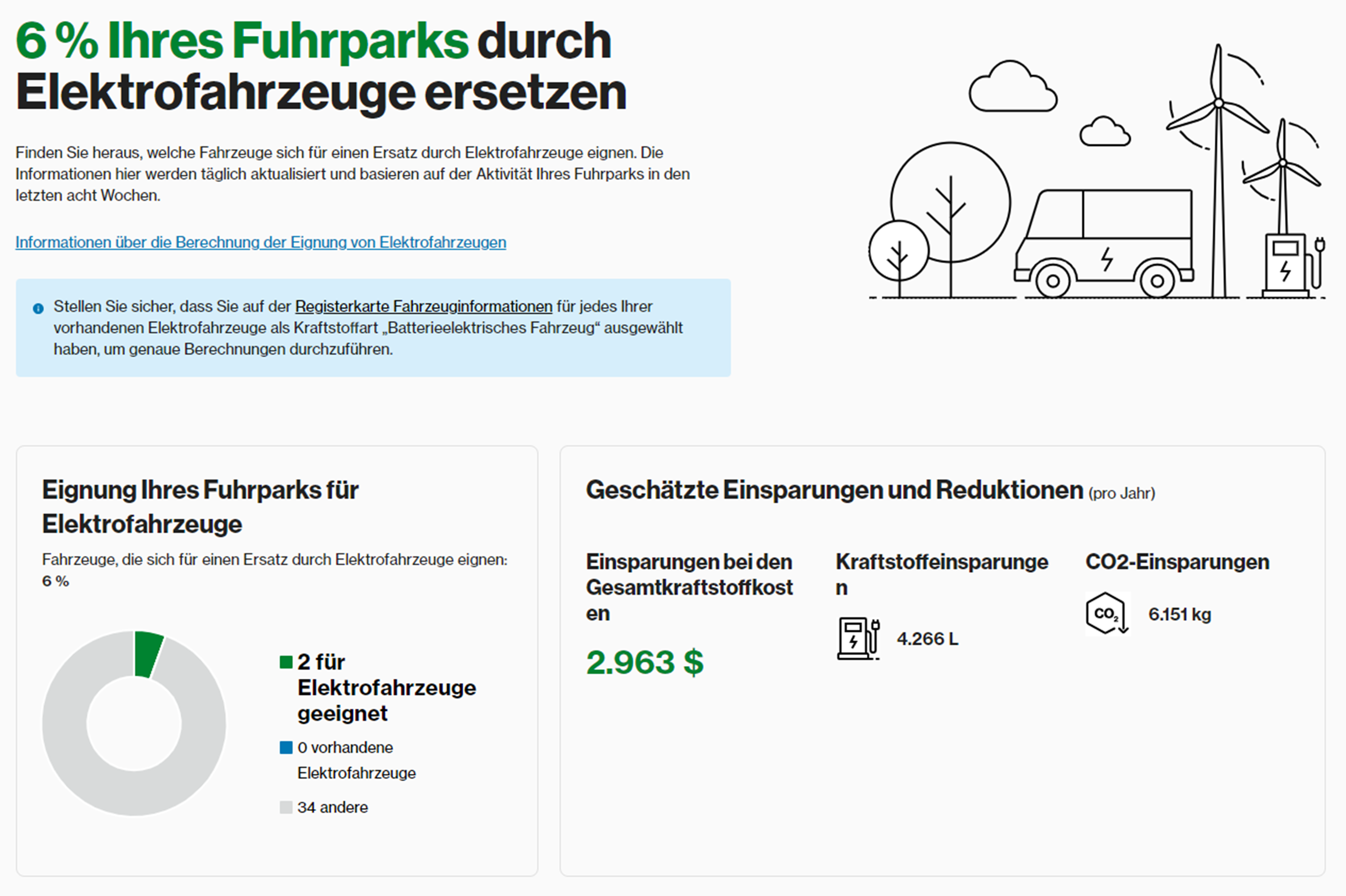This screenshot has width=1346, height=896.
Task: Click the charging station fuel savings icon
Action: point(858,638)
